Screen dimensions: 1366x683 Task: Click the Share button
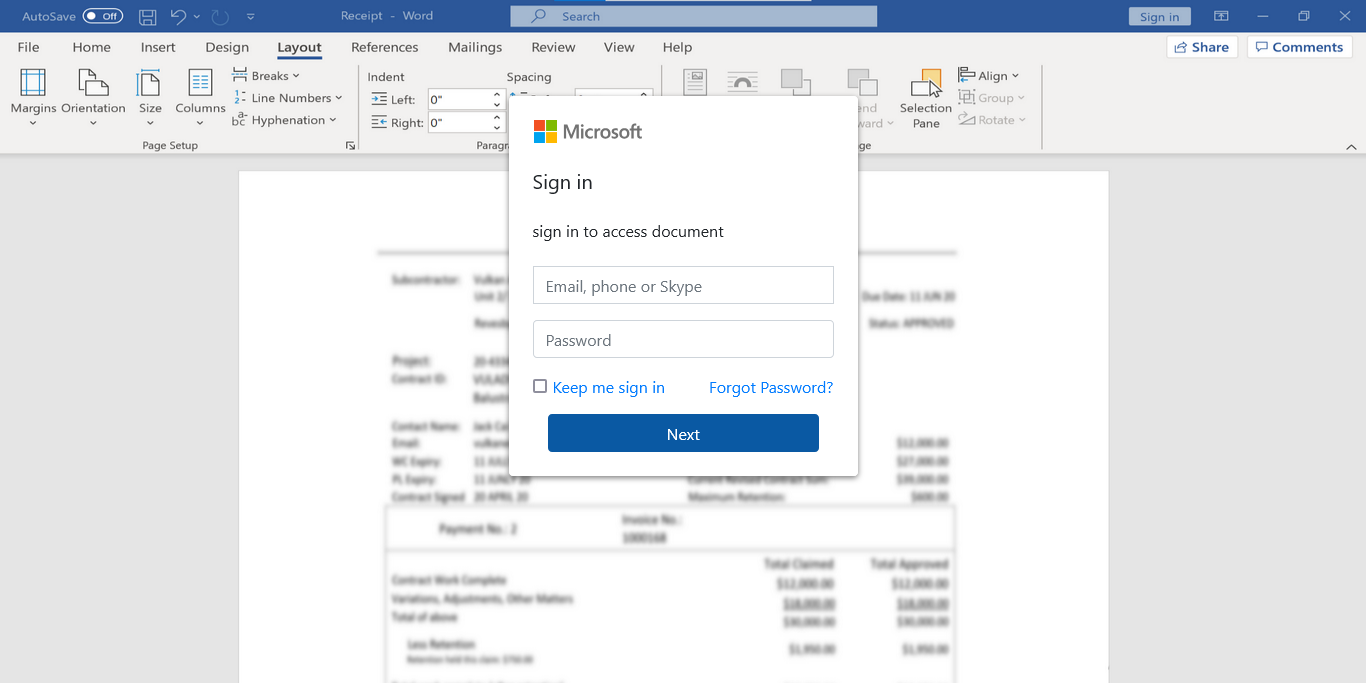click(x=1202, y=47)
